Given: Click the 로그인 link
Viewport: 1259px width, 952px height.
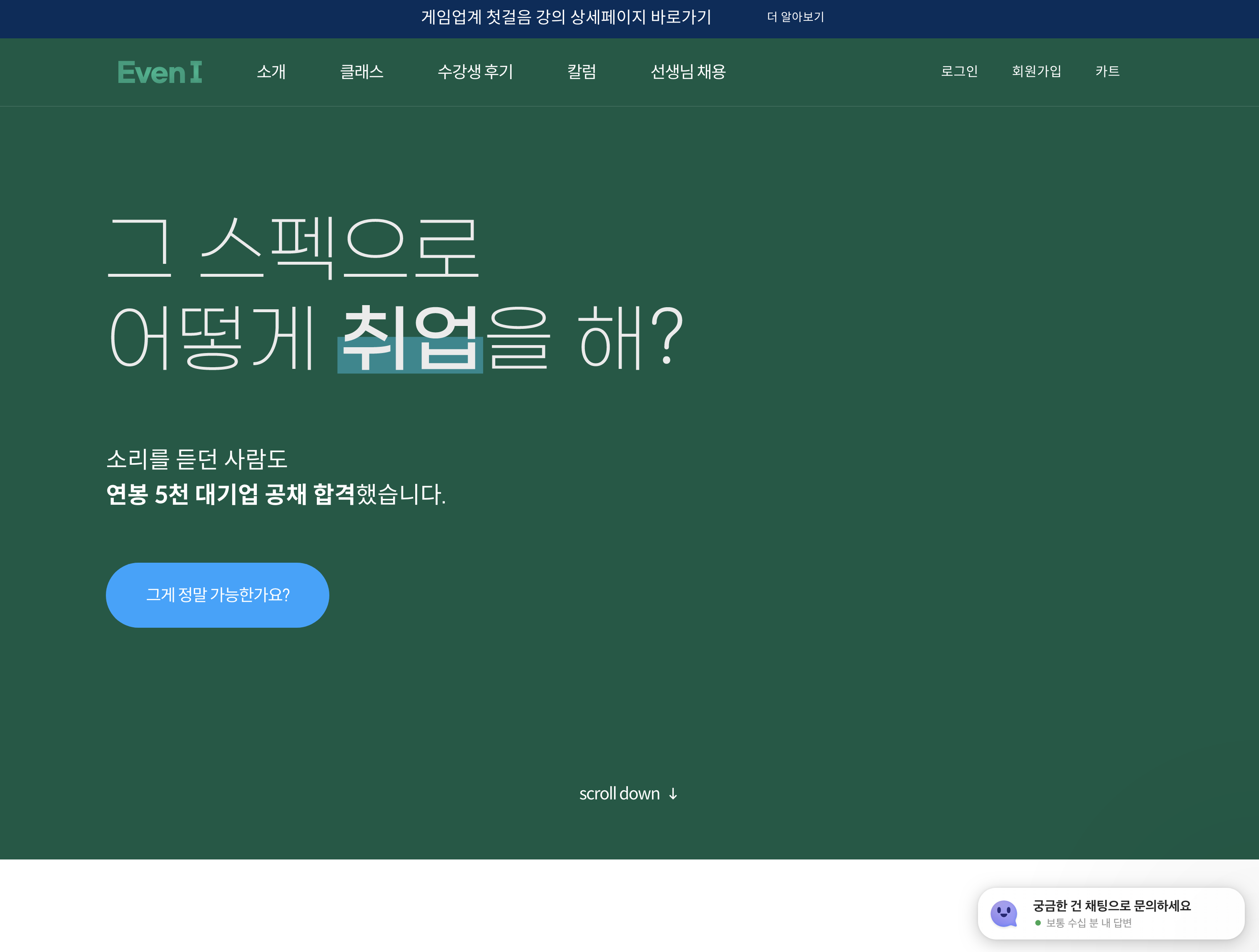Looking at the screenshot, I should pos(959,71).
